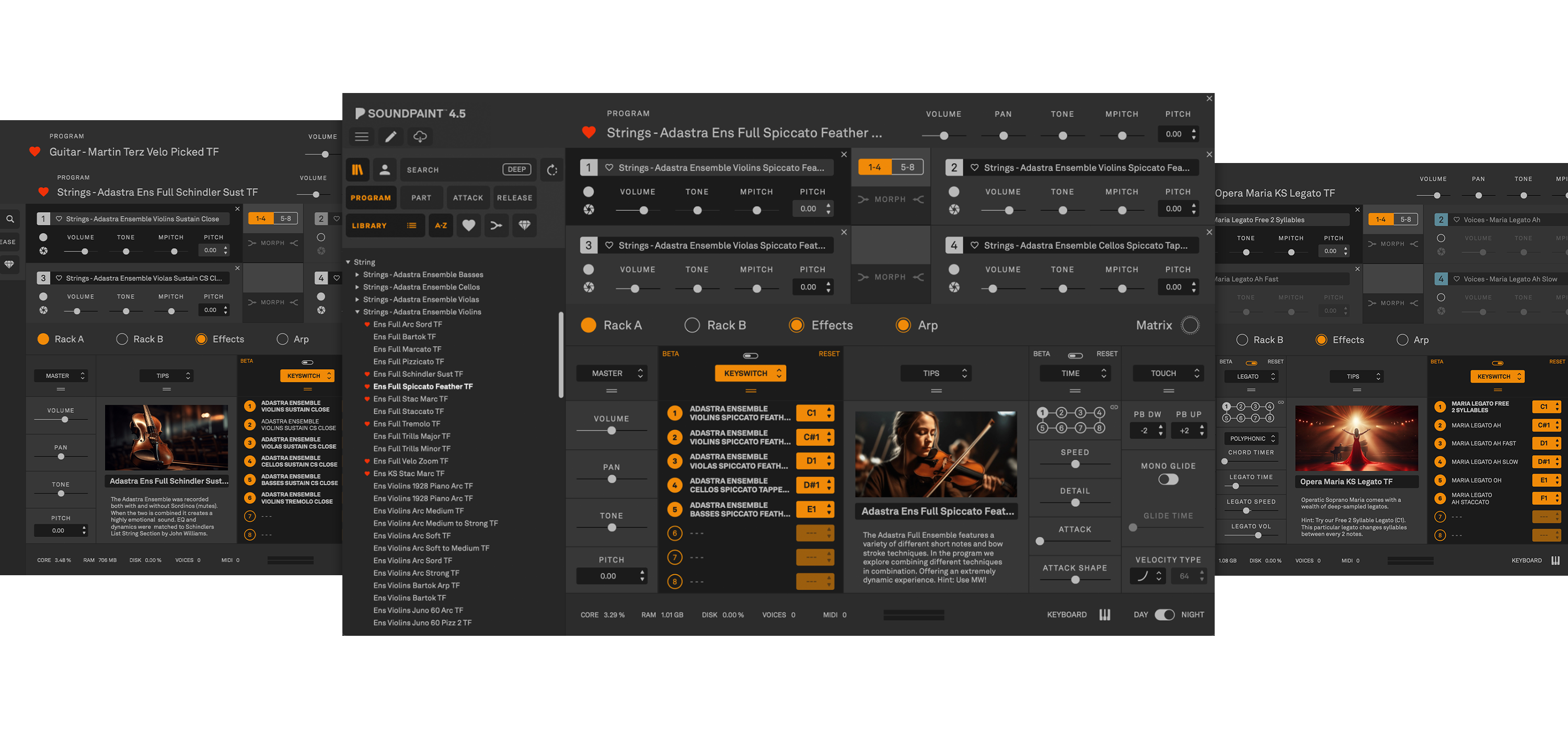This screenshot has height=733, width=1568.
Task: Toggle the red heart favorite beside the program title
Action: coord(589,132)
